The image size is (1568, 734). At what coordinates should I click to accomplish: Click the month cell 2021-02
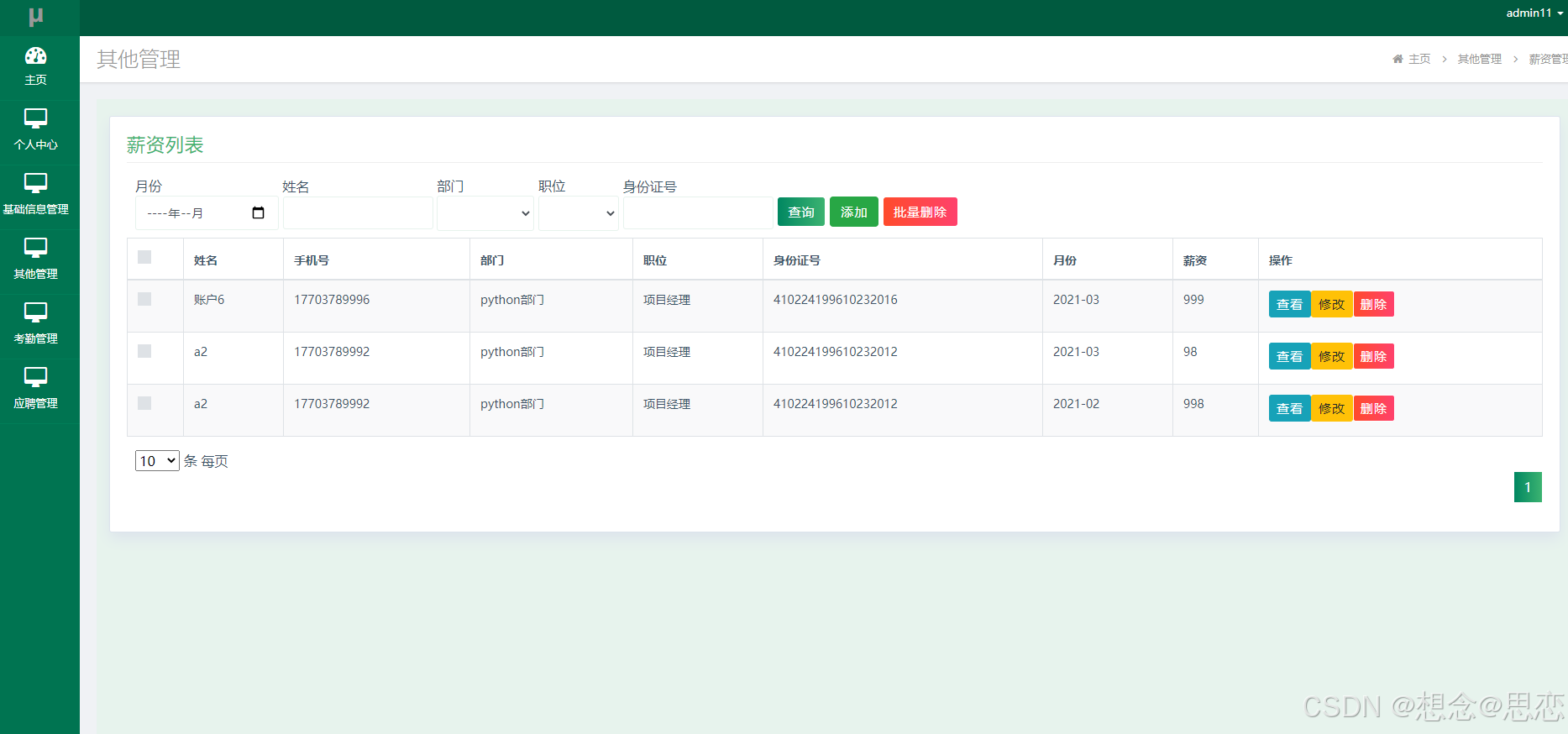1076,404
